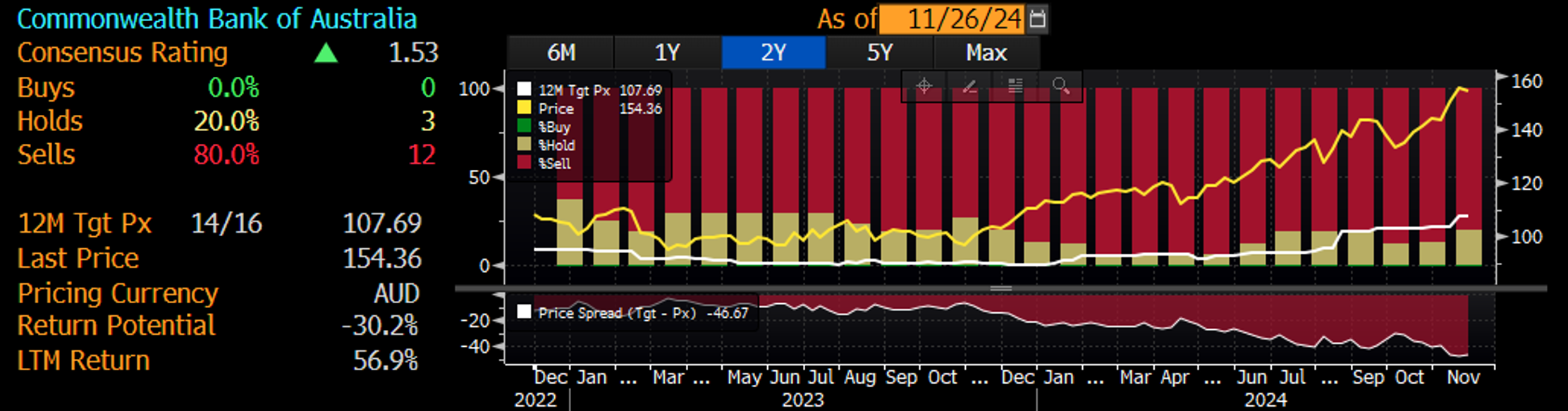Click the 12M Tgt Px label in summary

click(x=84, y=223)
